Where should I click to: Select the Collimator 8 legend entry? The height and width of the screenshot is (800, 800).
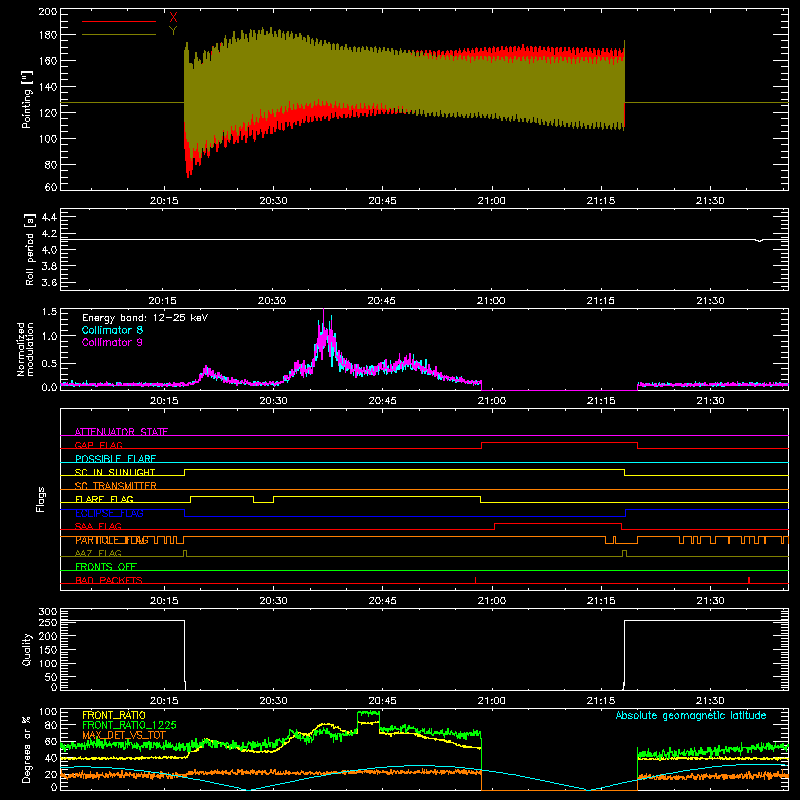coord(112,330)
